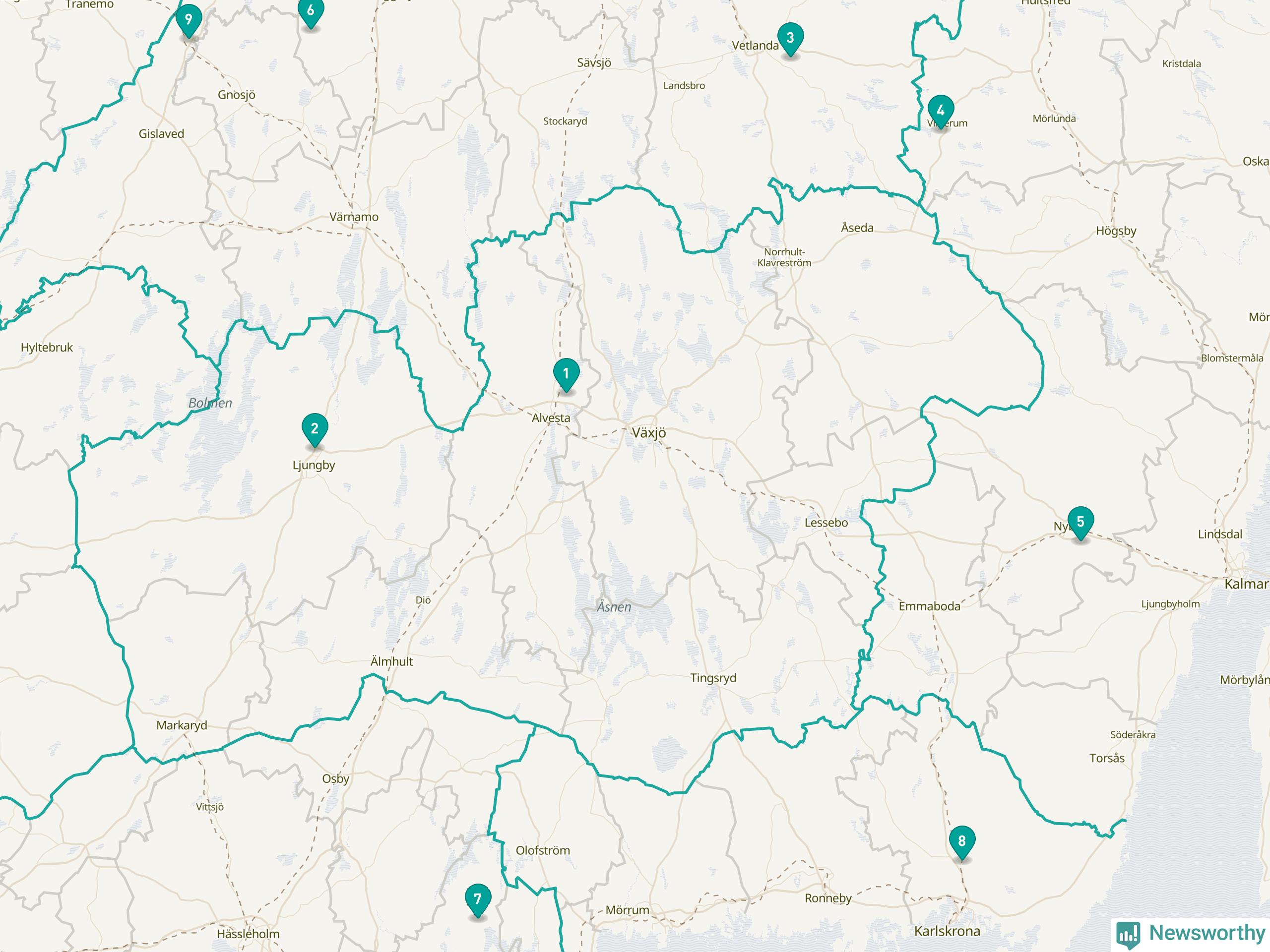Click the Åsnen lake label
Viewport: 1270px width, 952px height.
tap(614, 606)
